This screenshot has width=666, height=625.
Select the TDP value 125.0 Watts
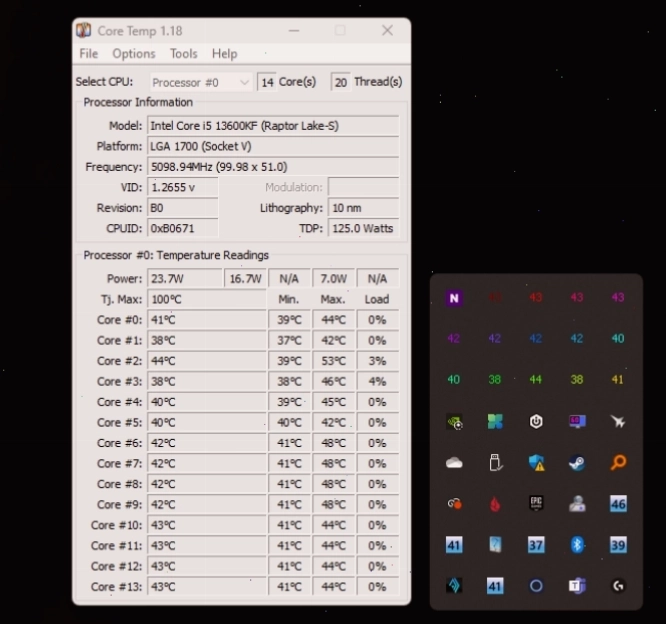coord(364,229)
